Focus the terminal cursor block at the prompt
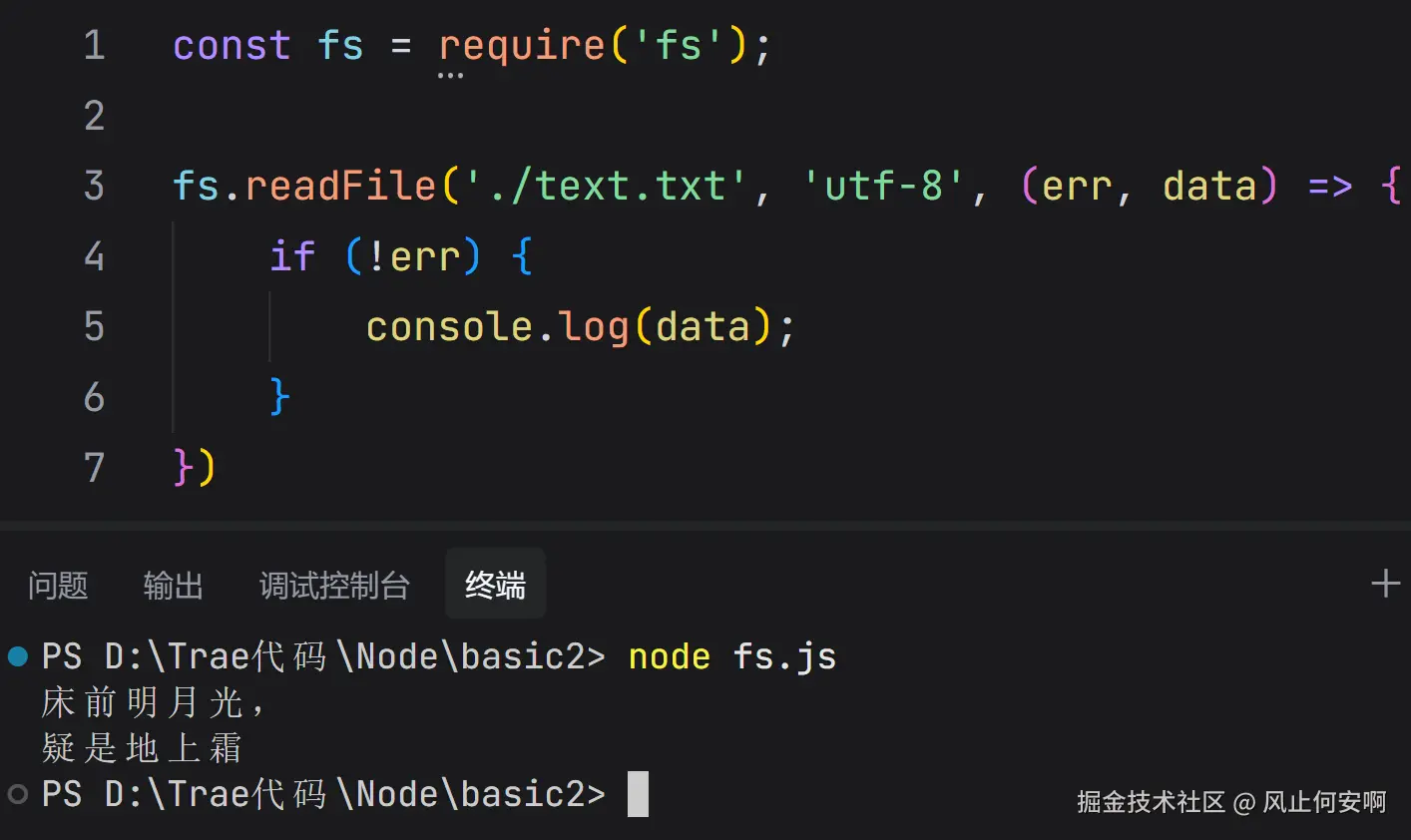Screen dimensions: 1411x840 pyautogui.click(x=638, y=794)
